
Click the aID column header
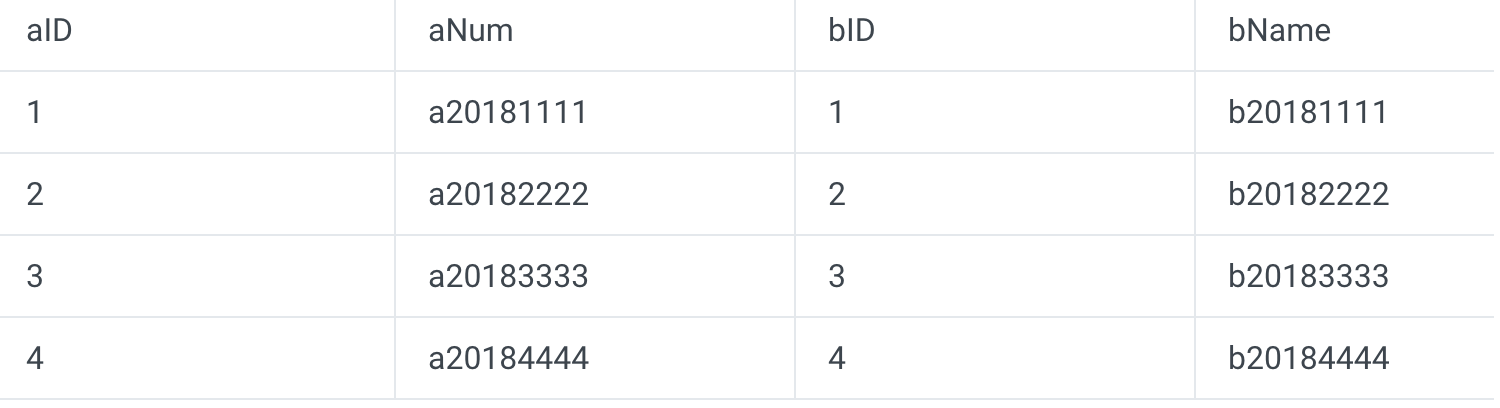[49, 31]
